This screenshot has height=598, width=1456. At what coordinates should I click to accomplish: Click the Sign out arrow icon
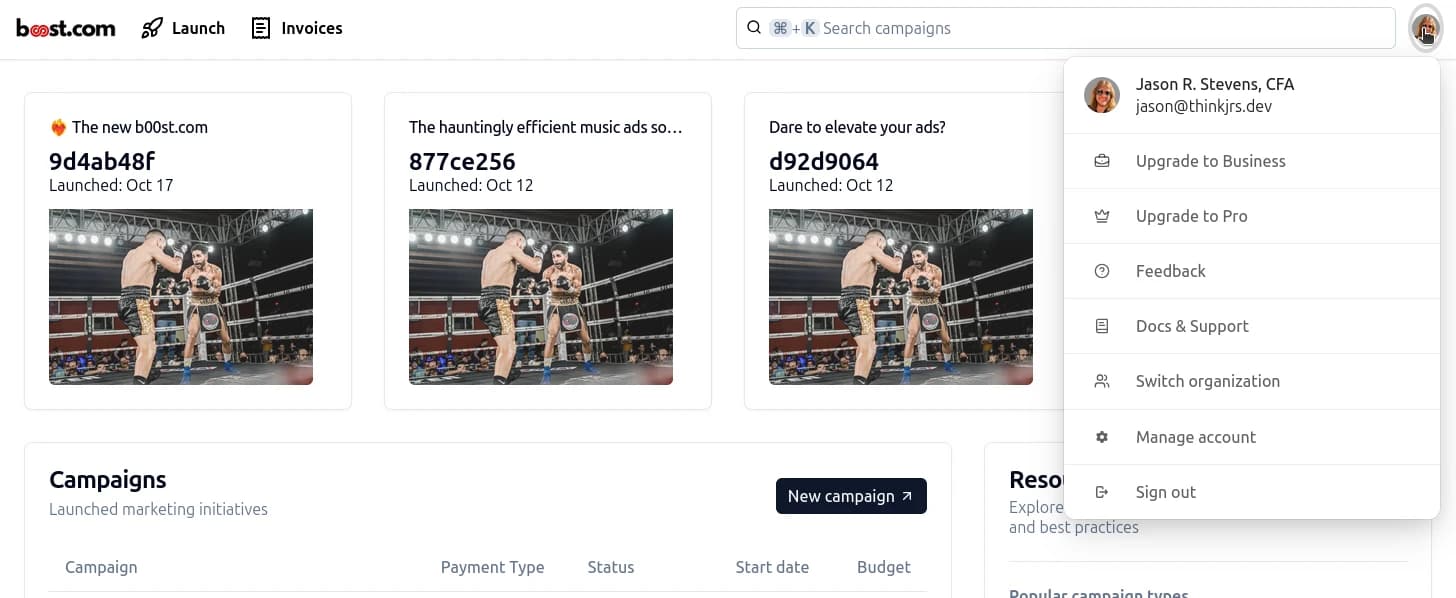coord(1102,492)
